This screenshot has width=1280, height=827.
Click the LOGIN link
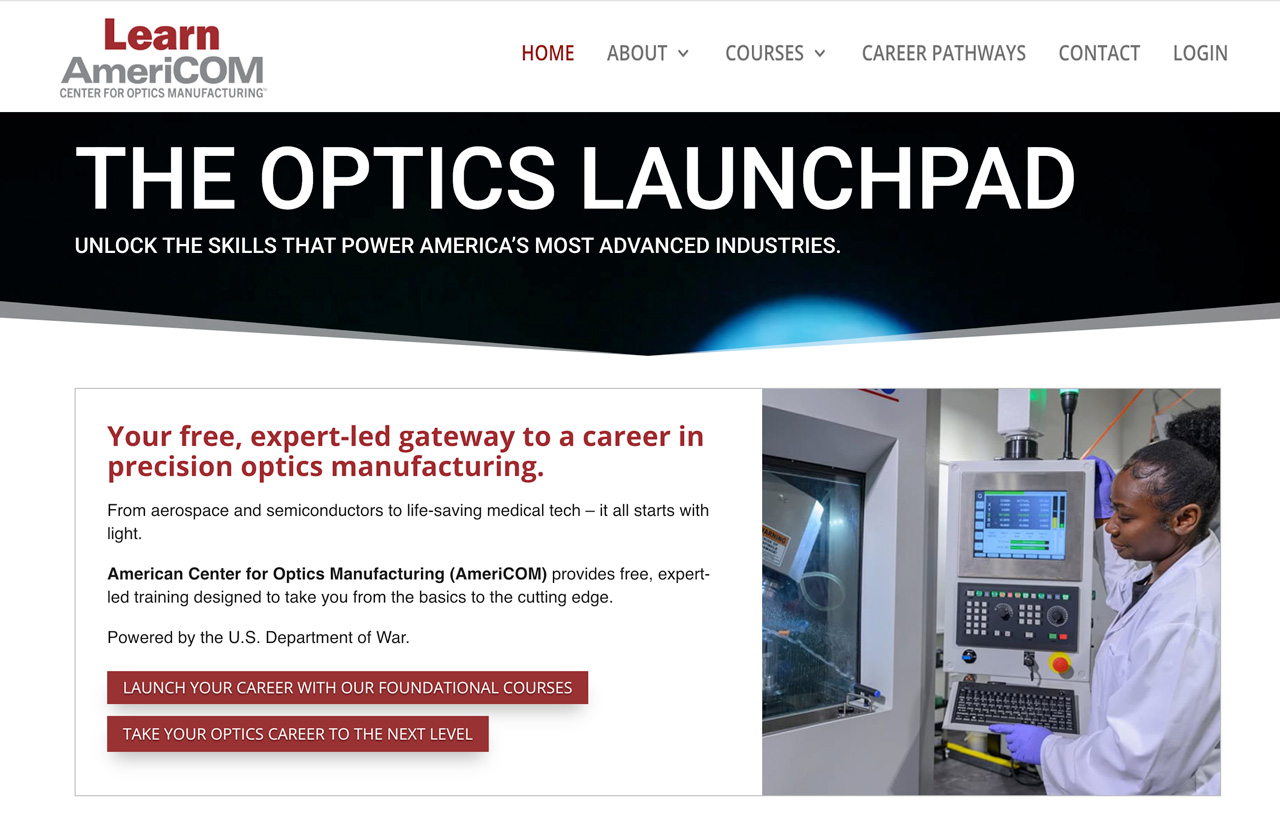[x=1200, y=53]
